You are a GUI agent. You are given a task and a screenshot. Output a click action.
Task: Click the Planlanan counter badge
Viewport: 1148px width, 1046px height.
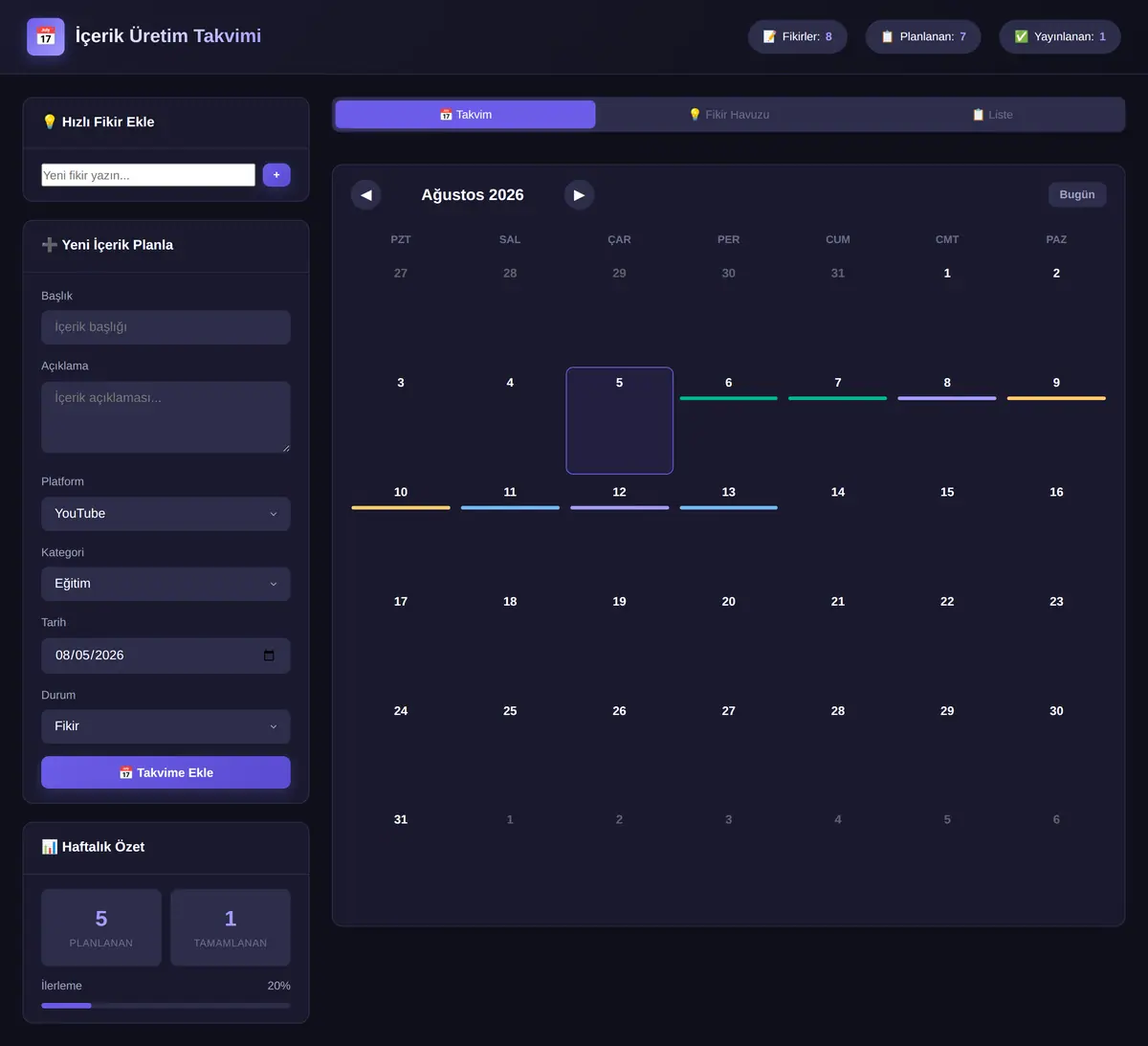click(923, 36)
